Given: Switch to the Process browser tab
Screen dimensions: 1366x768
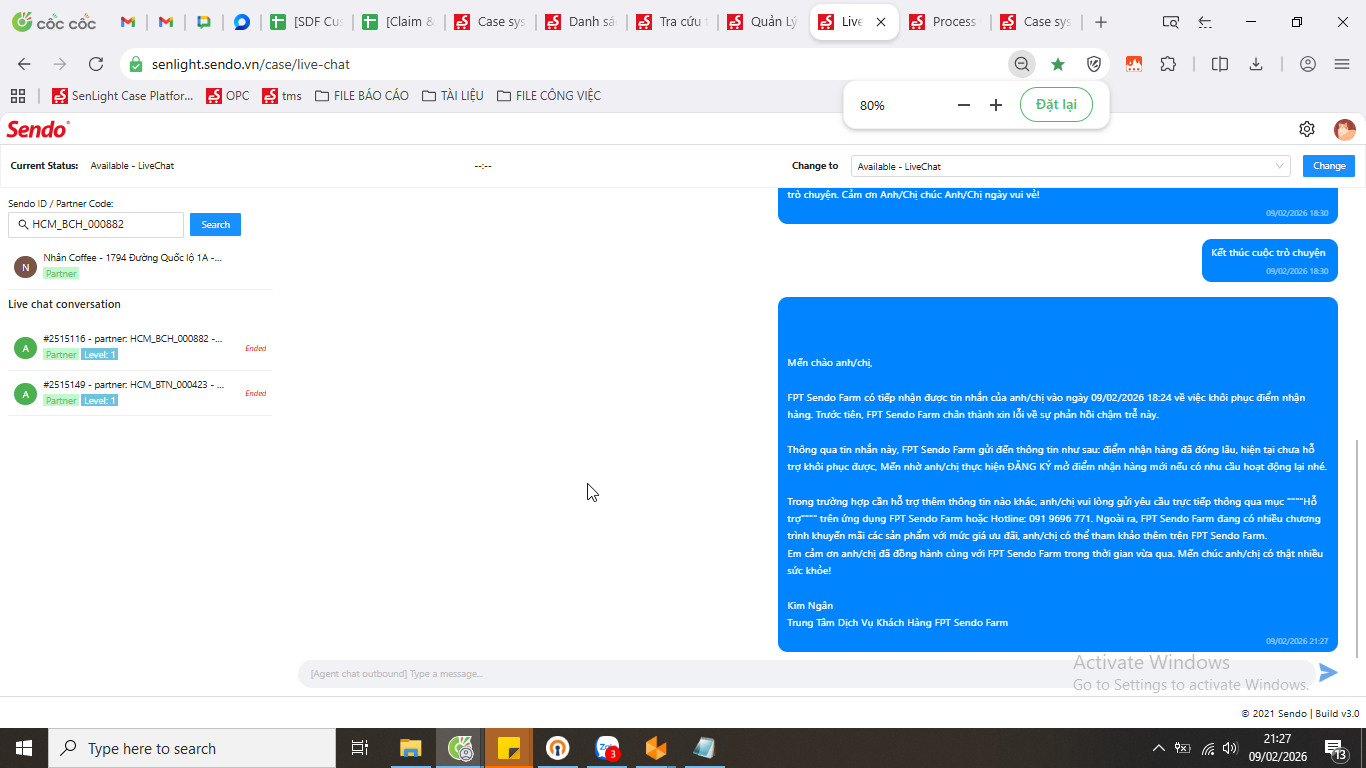Looking at the screenshot, I should (944, 22).
